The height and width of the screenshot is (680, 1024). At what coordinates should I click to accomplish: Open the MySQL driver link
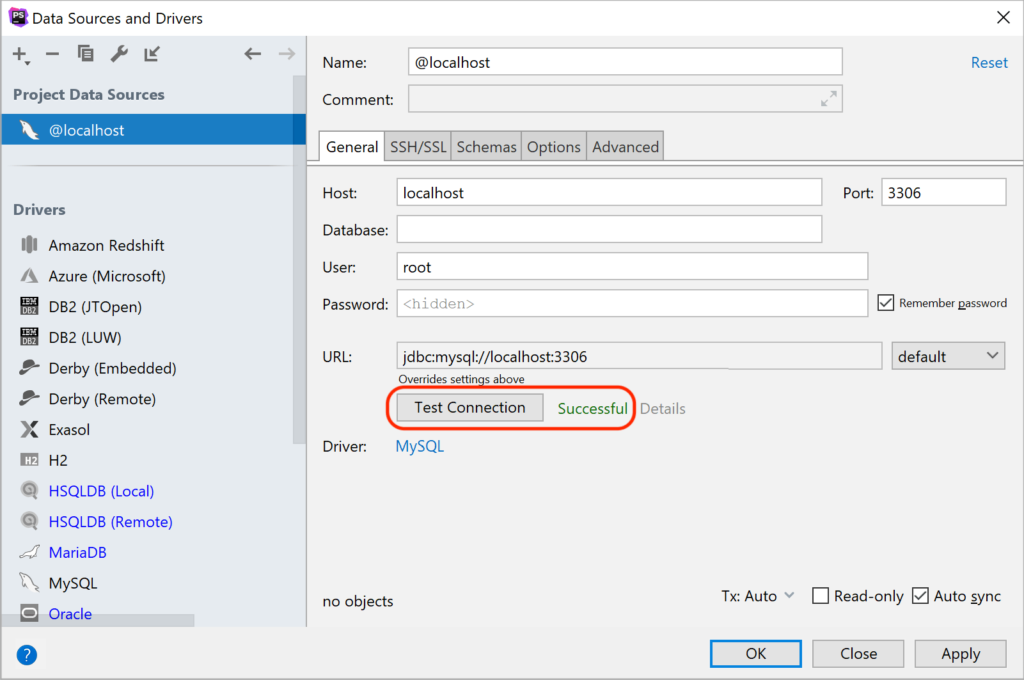click(x=419, y=446)
